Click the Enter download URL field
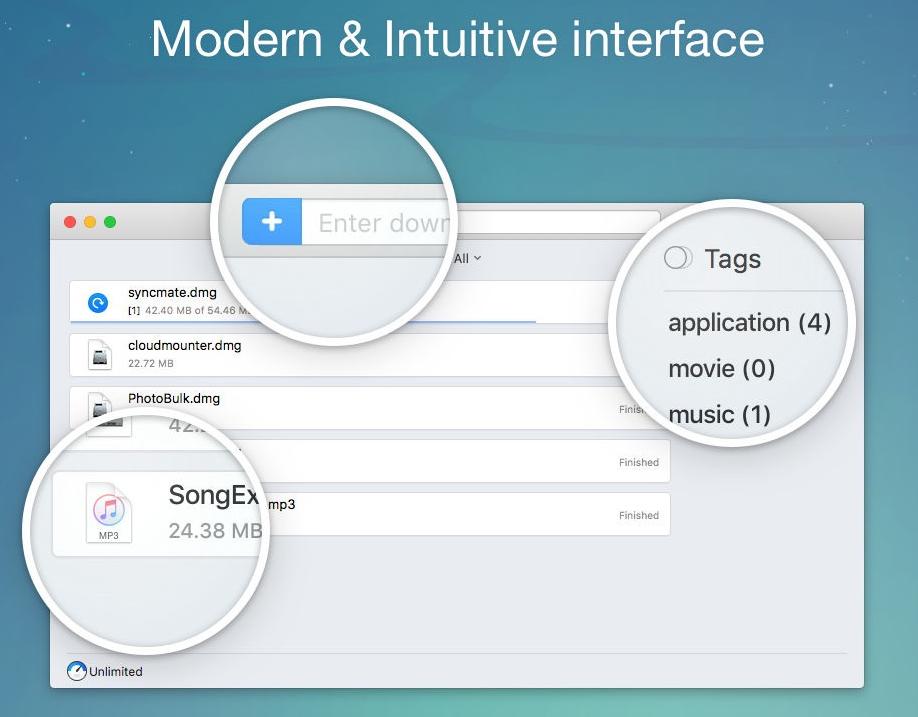 pyautogui.click(x=480, y=222)
